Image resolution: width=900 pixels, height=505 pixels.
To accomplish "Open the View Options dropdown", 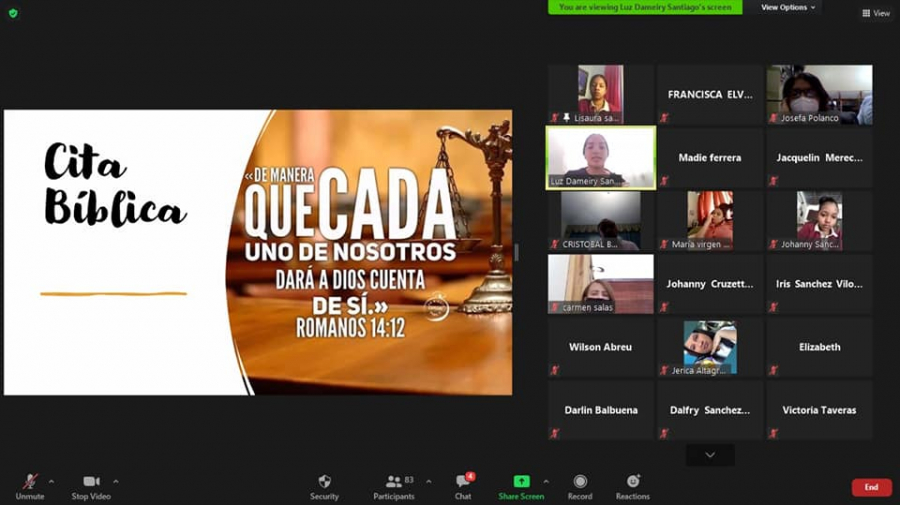I will click(x=788, y=7).
